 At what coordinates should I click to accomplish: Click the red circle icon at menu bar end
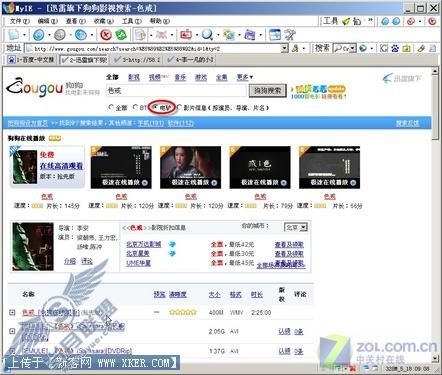coord(432,21)
